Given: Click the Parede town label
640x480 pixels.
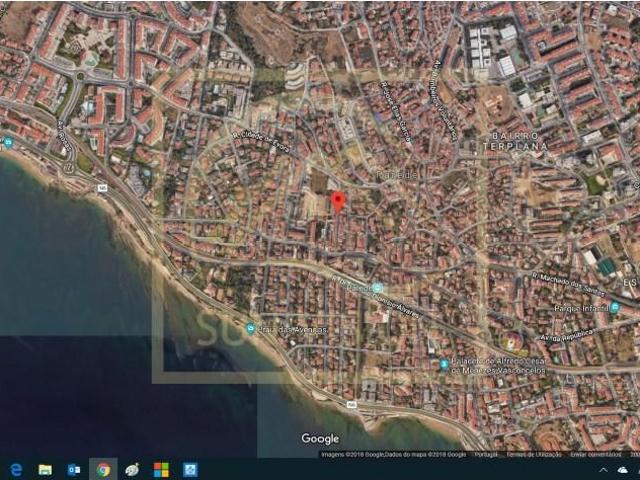Looking at the screenshot, I should [397, 175].
